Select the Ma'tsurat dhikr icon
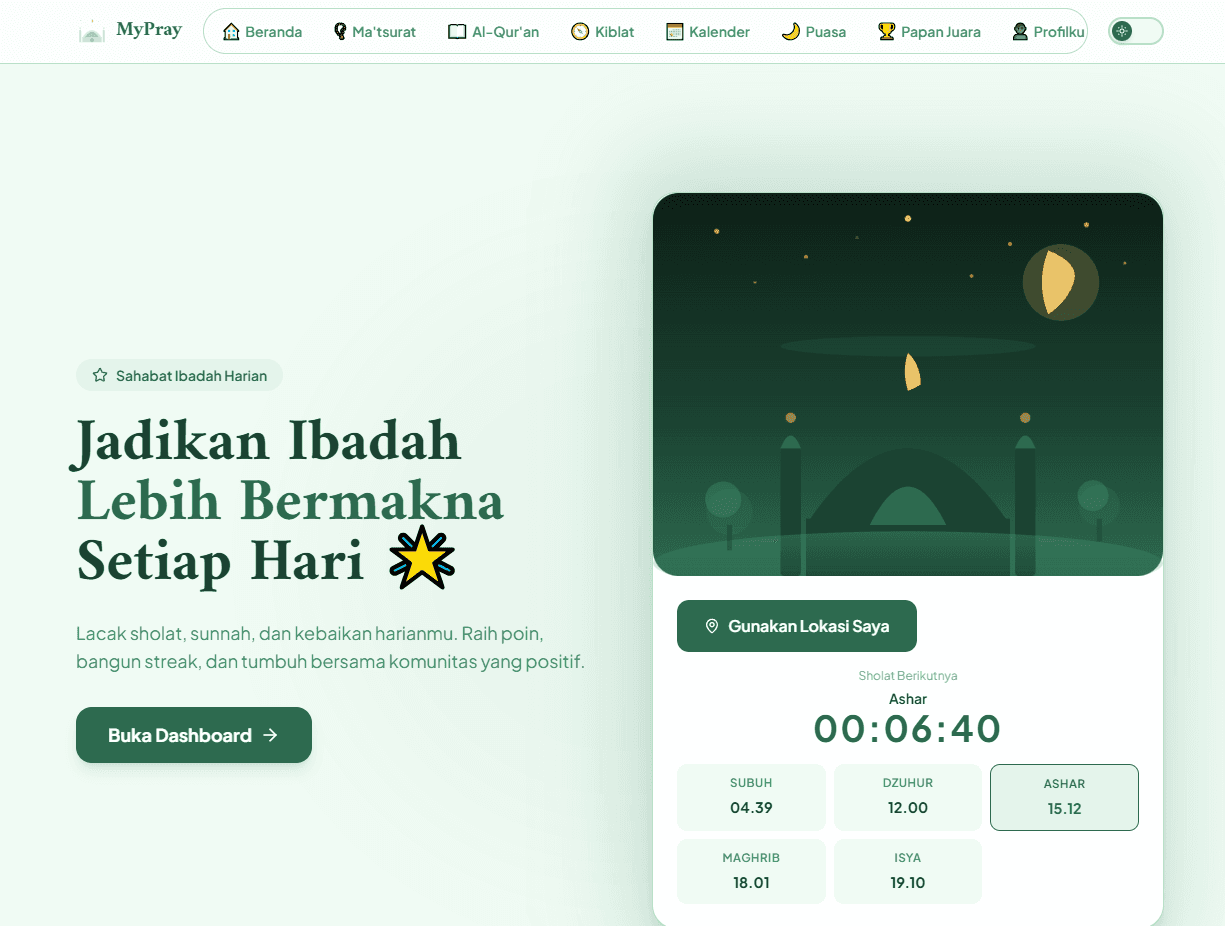This screenshot has width=1225, height=926. pos(338,31)
